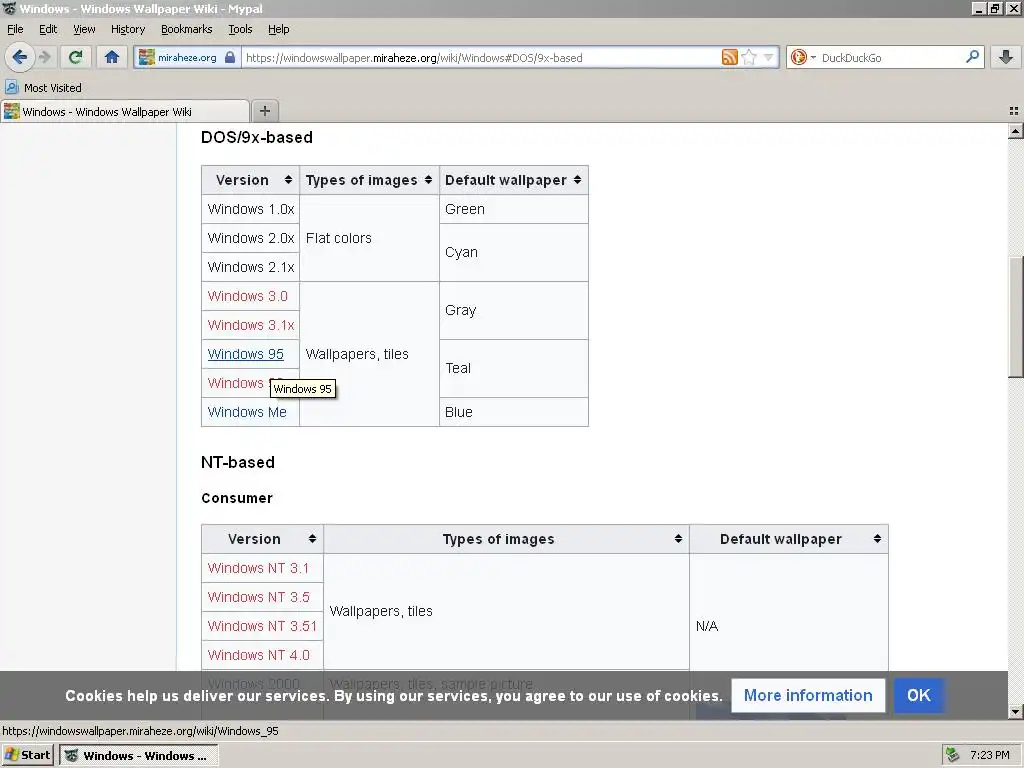Click the scrollbar down arrow
Screen dimensions: 1024x768
click(x=1015, y=712)
